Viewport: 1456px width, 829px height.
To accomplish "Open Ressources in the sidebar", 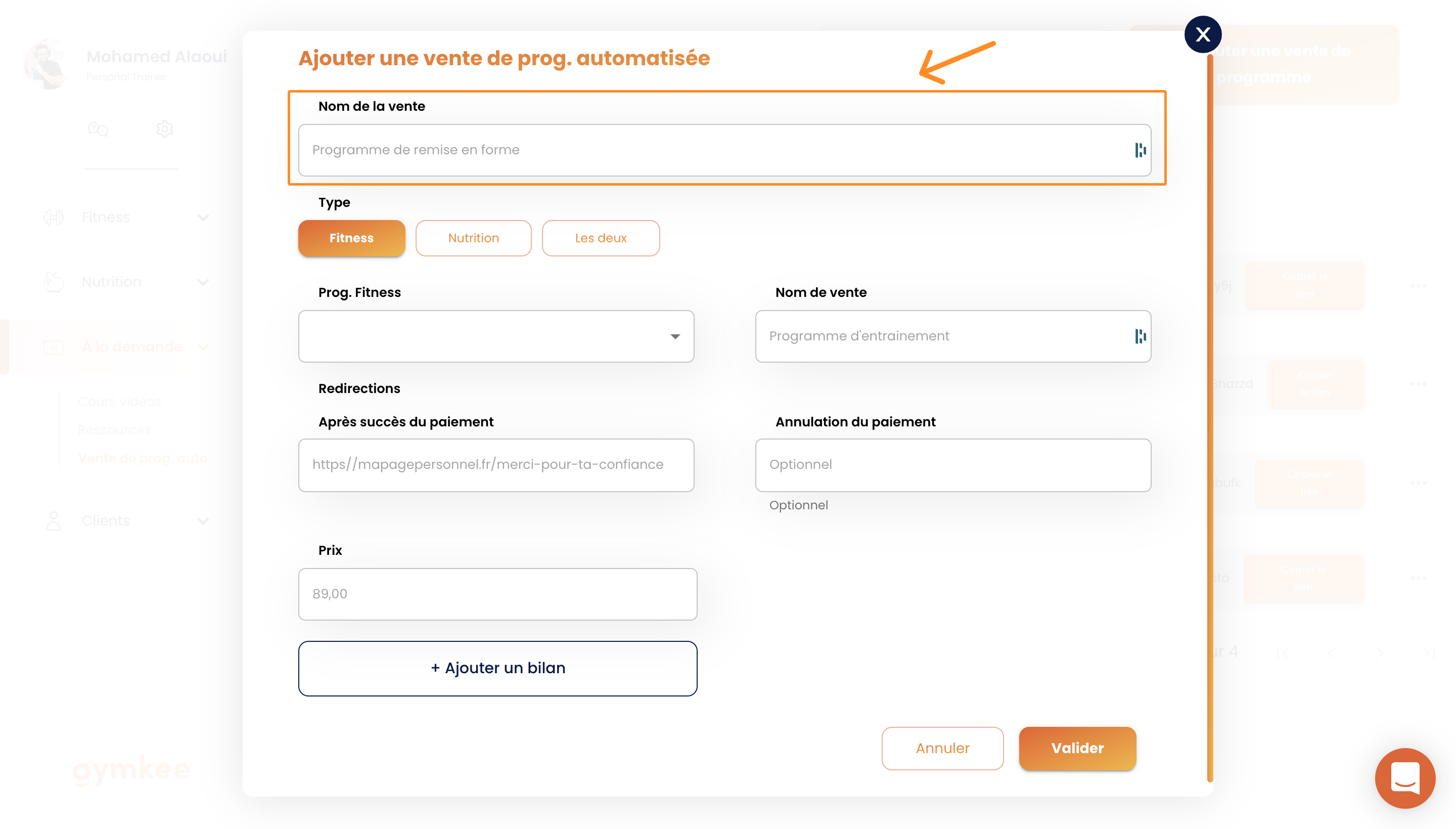I will (x=114, y=430).
